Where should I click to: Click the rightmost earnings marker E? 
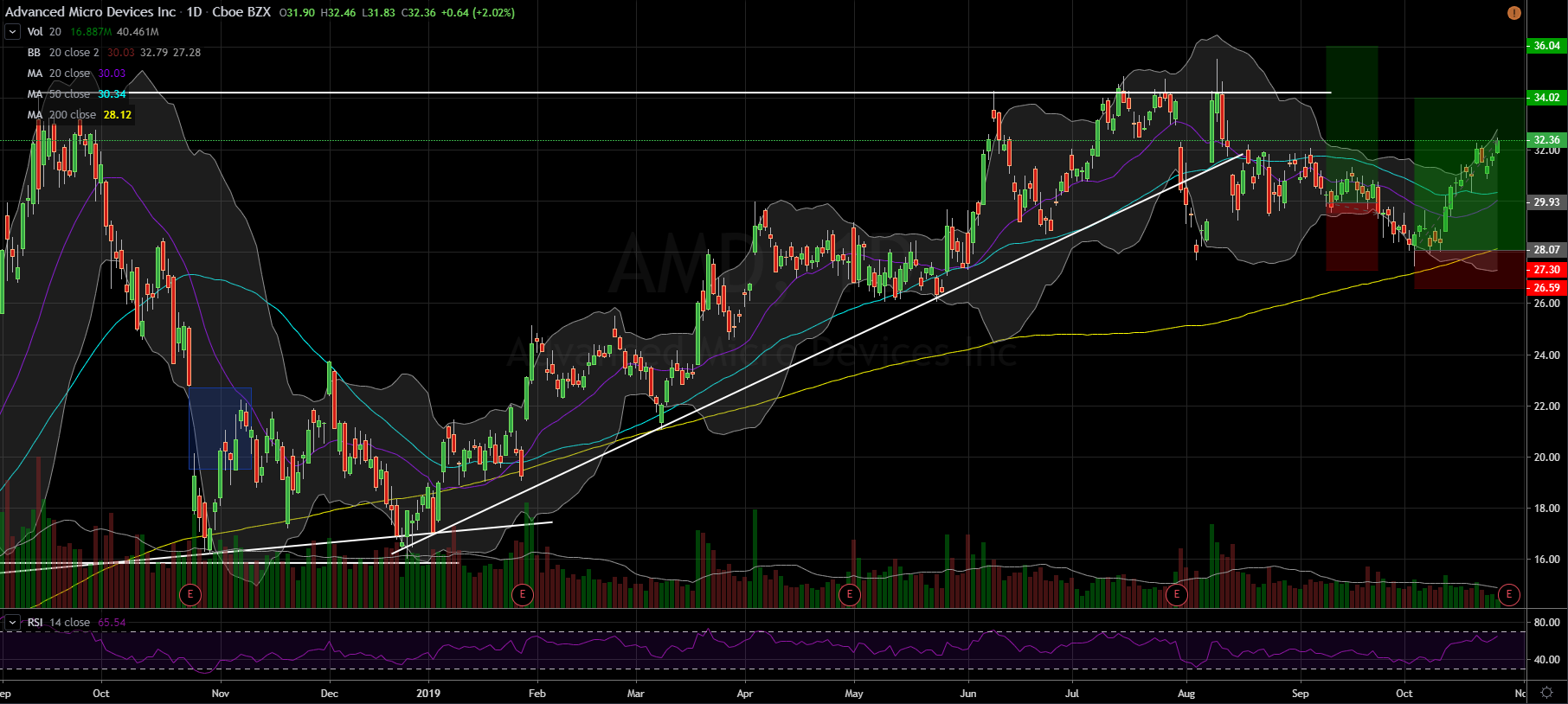click(1508, 594)
